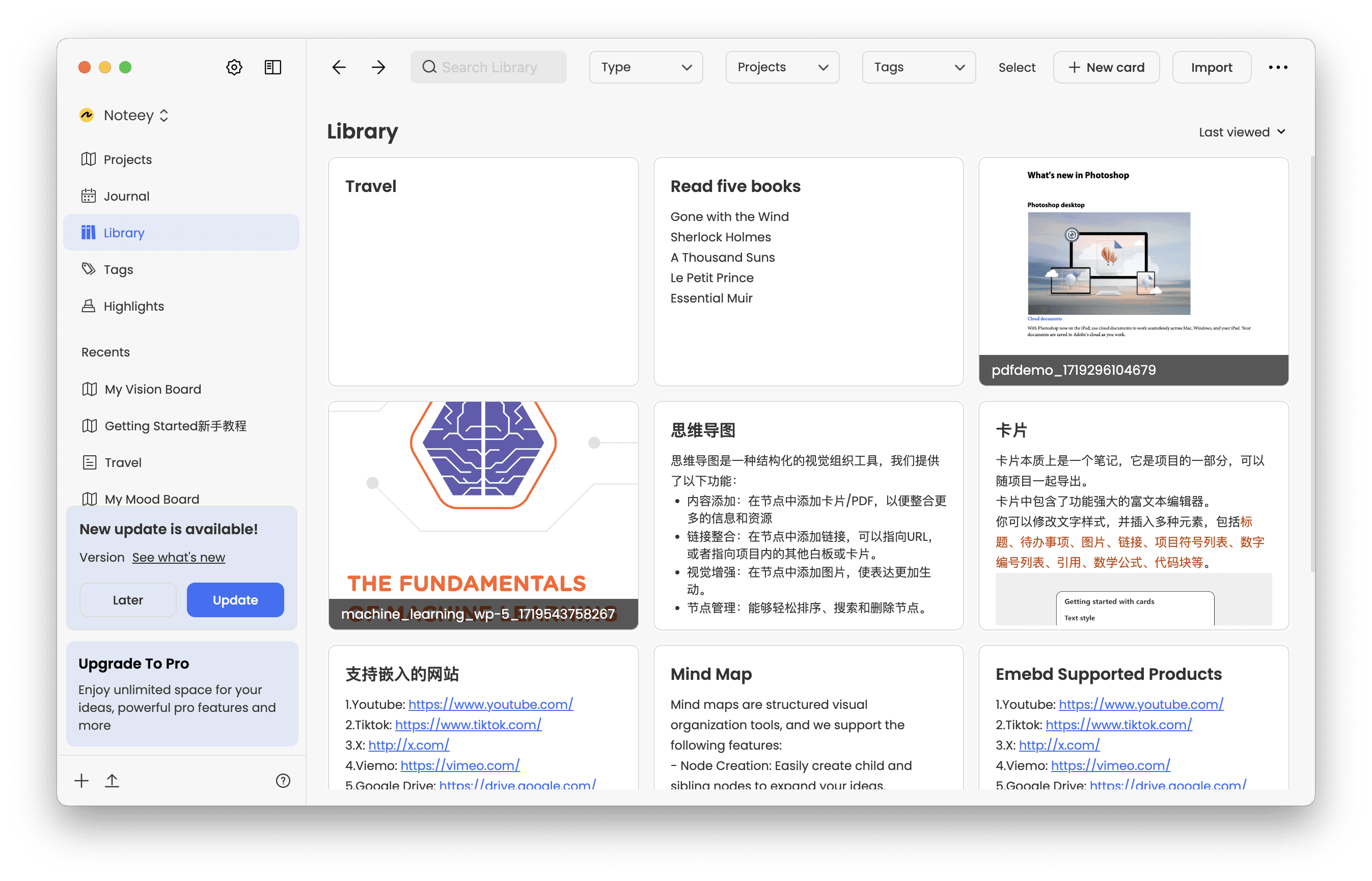1372x881 pixels.
Task: Click 'Le Petit Prince' text in book list
Action: (x=712, y=278)
